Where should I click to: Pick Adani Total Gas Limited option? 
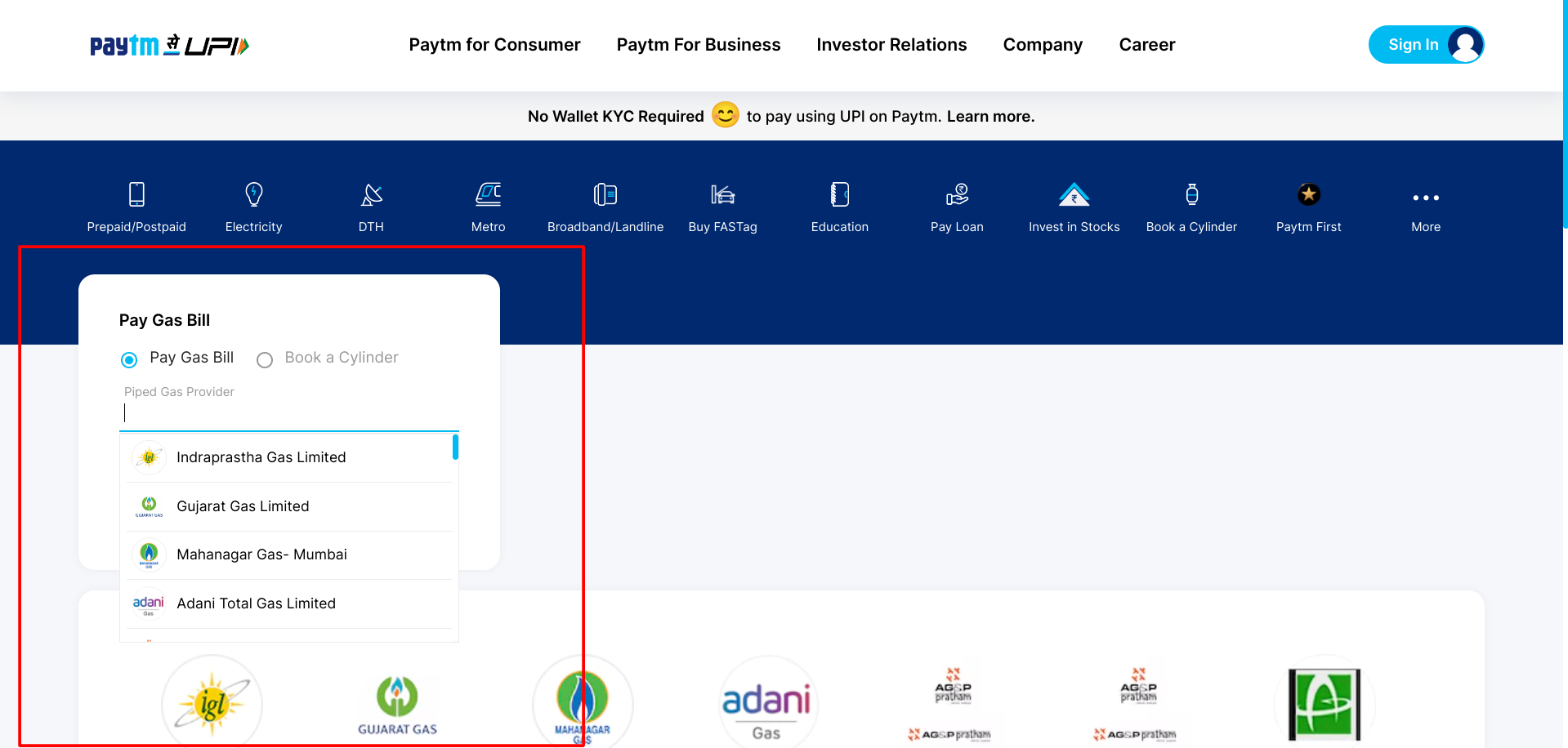point(256,603)
